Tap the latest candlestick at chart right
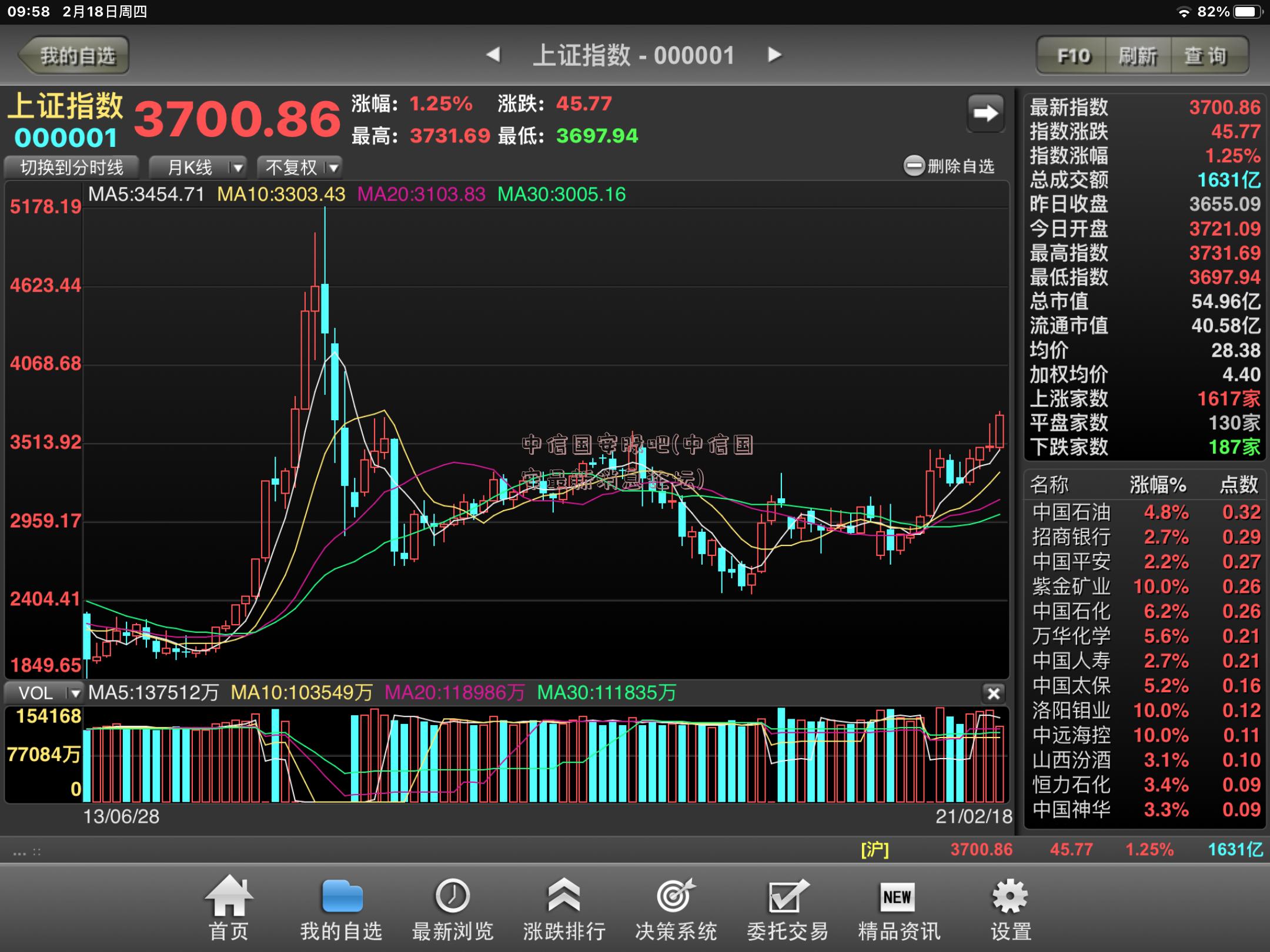 pyautogui.click(x=1000, y=430)
